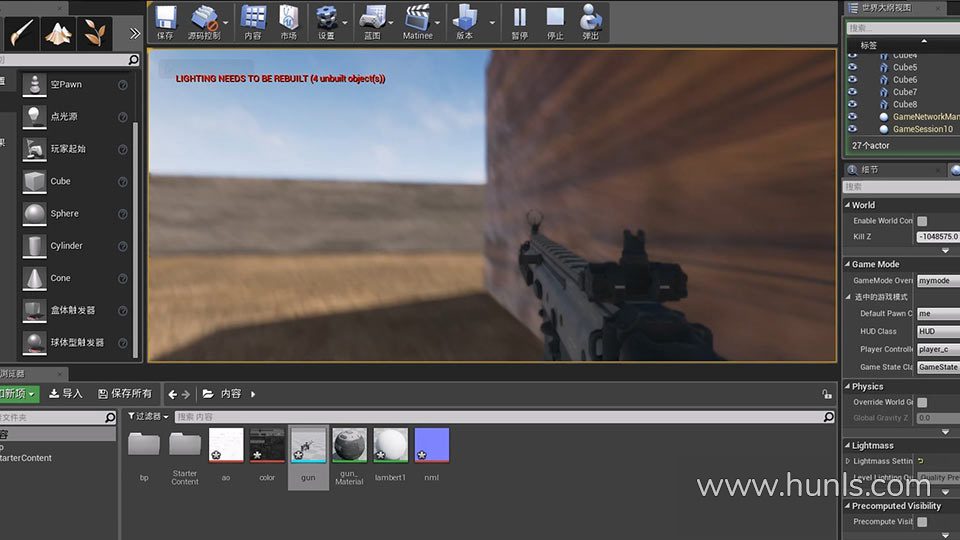
Task: Open Source Control (源码控制) toolbar icon
Action: click(204, 22)
